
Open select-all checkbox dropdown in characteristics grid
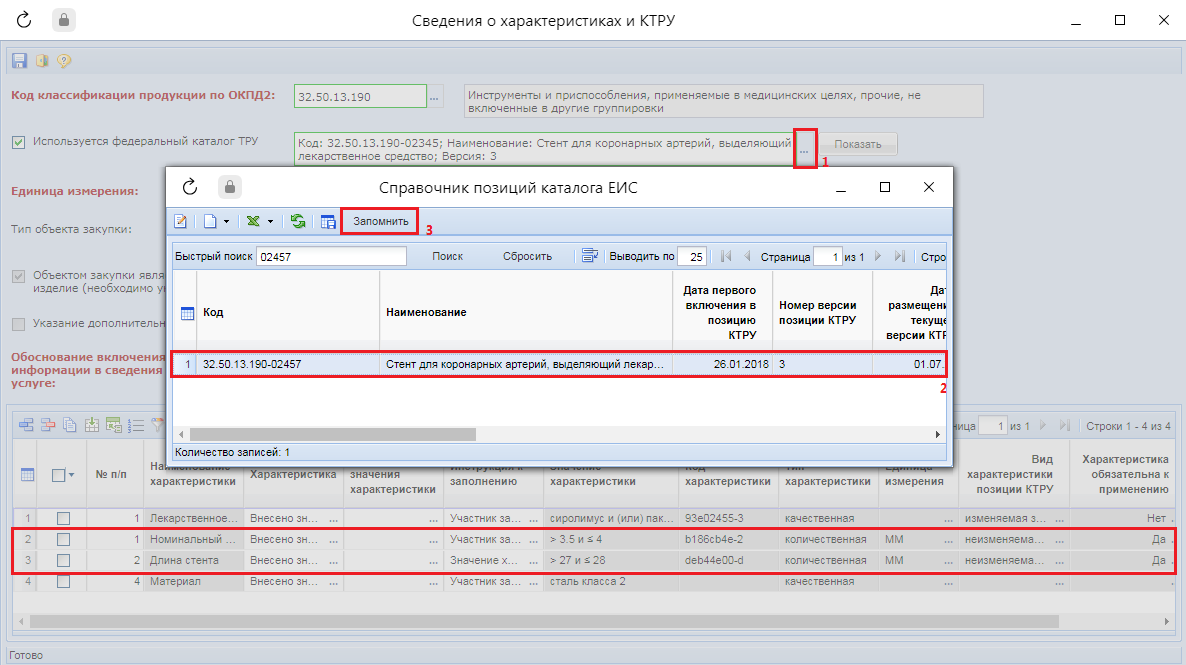click(71, 475)
